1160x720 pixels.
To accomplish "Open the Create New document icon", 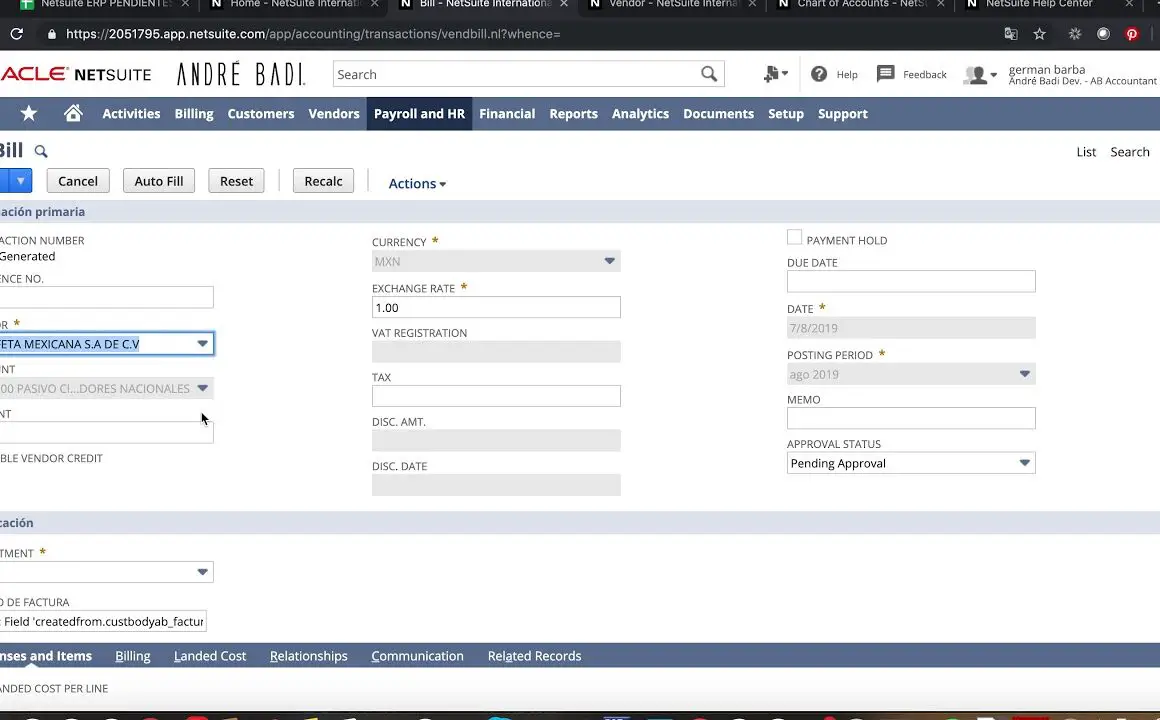I will [x=775, y=74].
